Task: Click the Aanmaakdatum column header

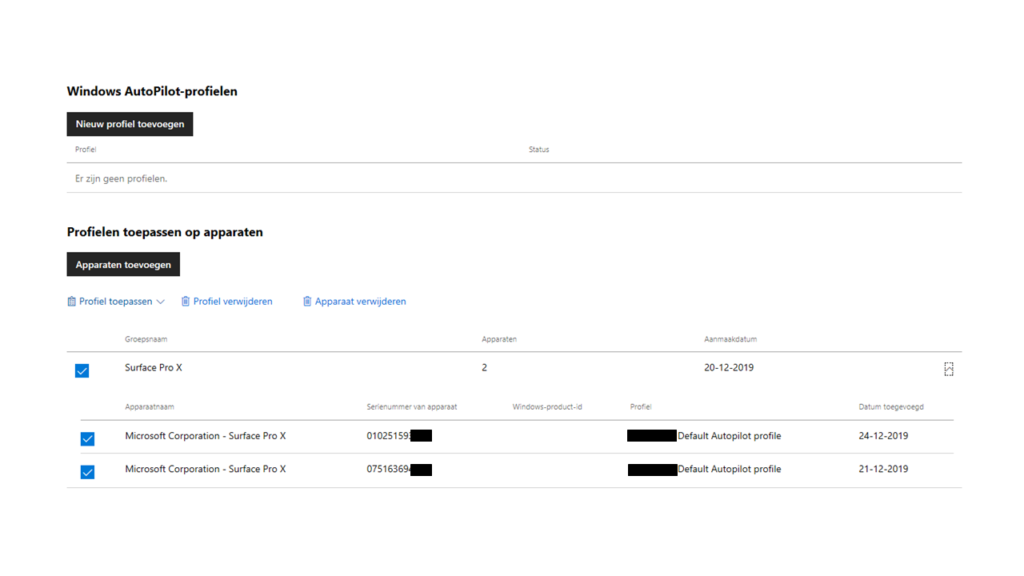Action: tap(730, 340)
